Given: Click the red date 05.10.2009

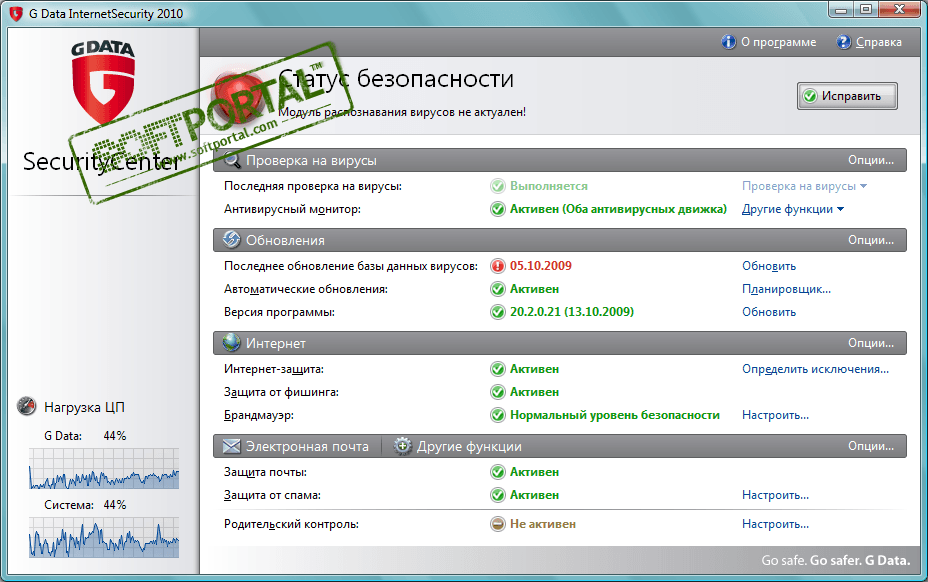Looking at the screenshot, I should click(541, 266).
